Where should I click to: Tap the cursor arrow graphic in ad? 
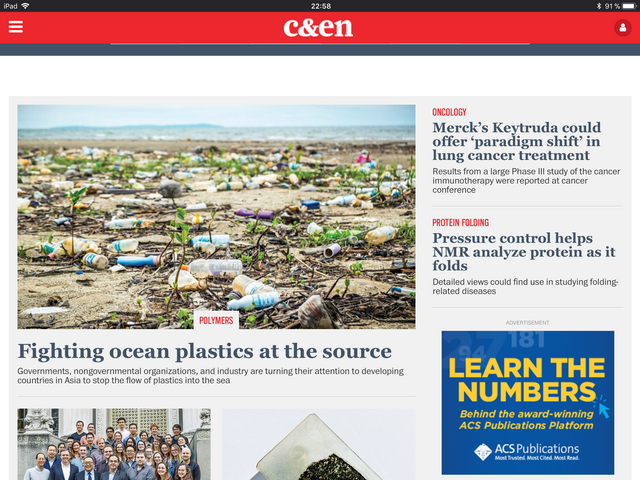click(x=602, y=407)
